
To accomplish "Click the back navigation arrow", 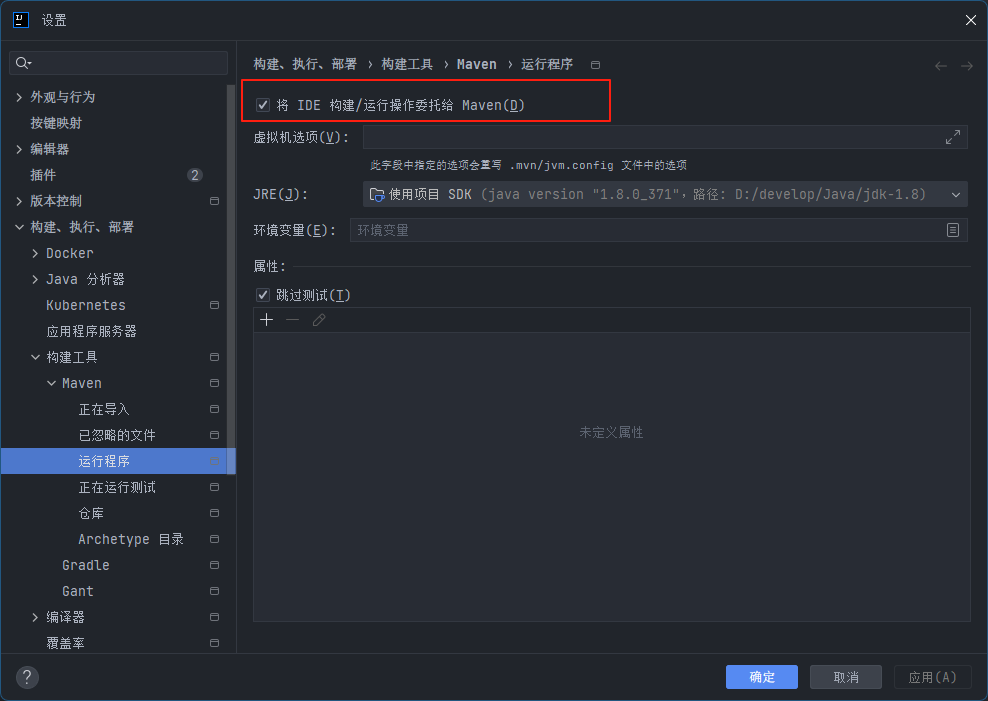I will coord(941,65).
